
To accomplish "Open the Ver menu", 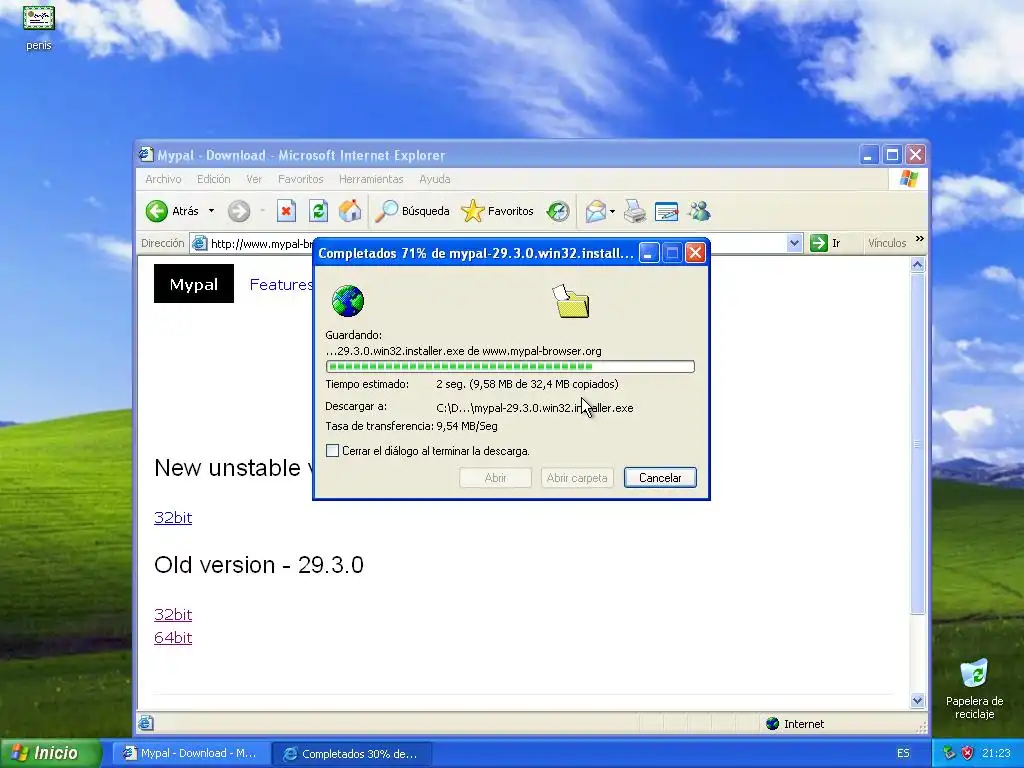I will (x=254, y=179).
